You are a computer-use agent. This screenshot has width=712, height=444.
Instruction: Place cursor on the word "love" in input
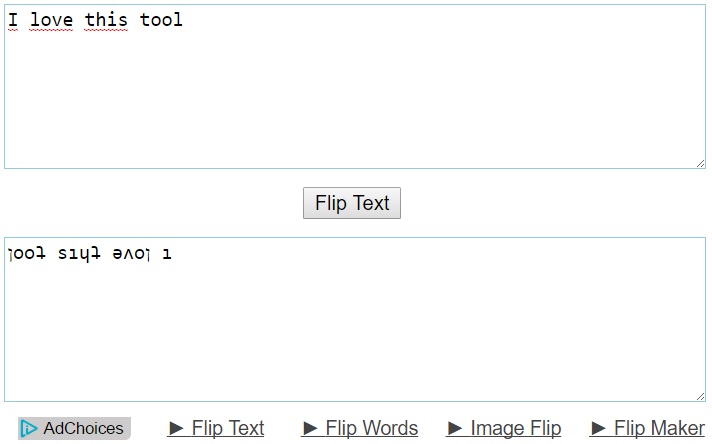click(x=51, y=20)
